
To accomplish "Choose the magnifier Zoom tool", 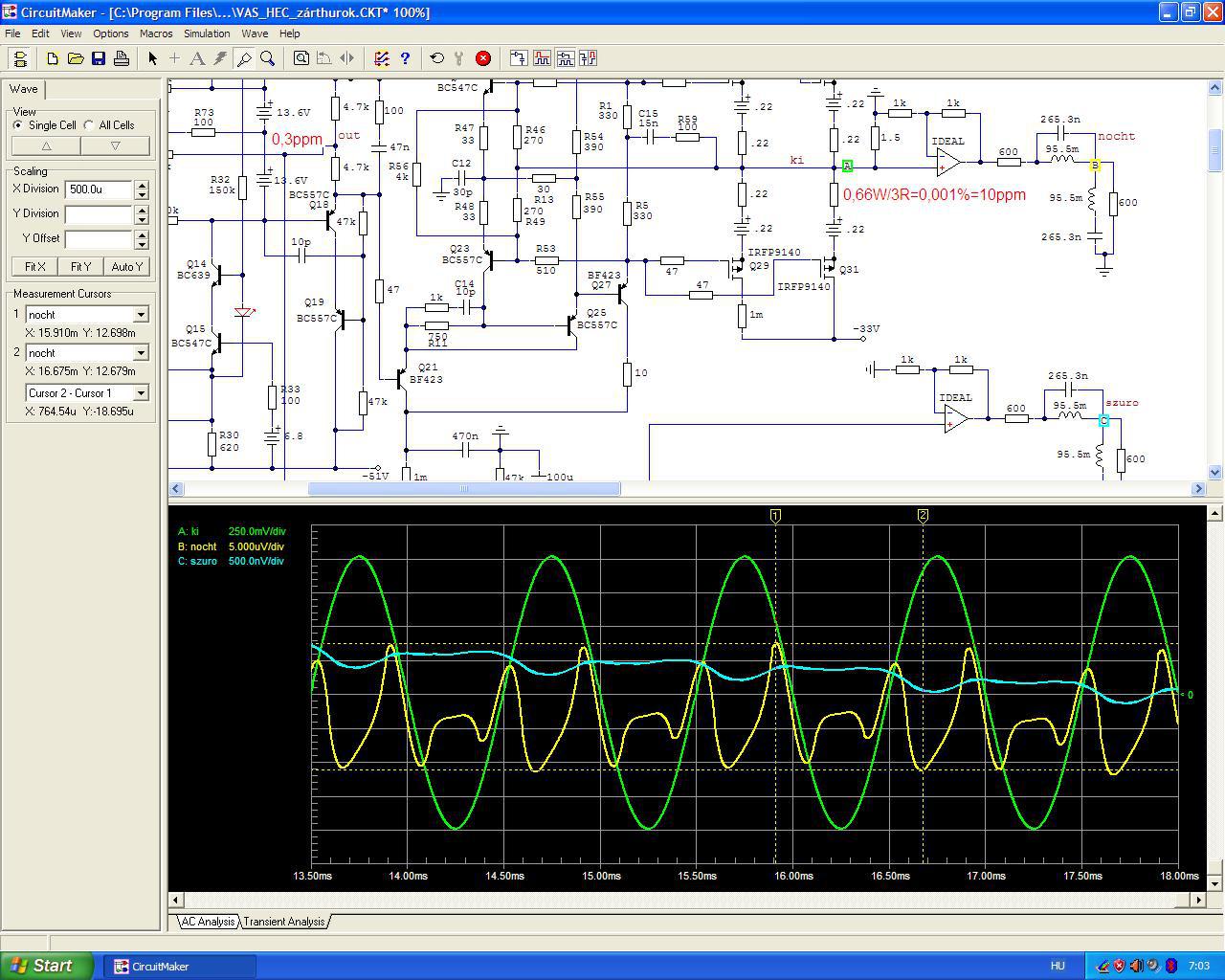I will [x=268, y=58].
